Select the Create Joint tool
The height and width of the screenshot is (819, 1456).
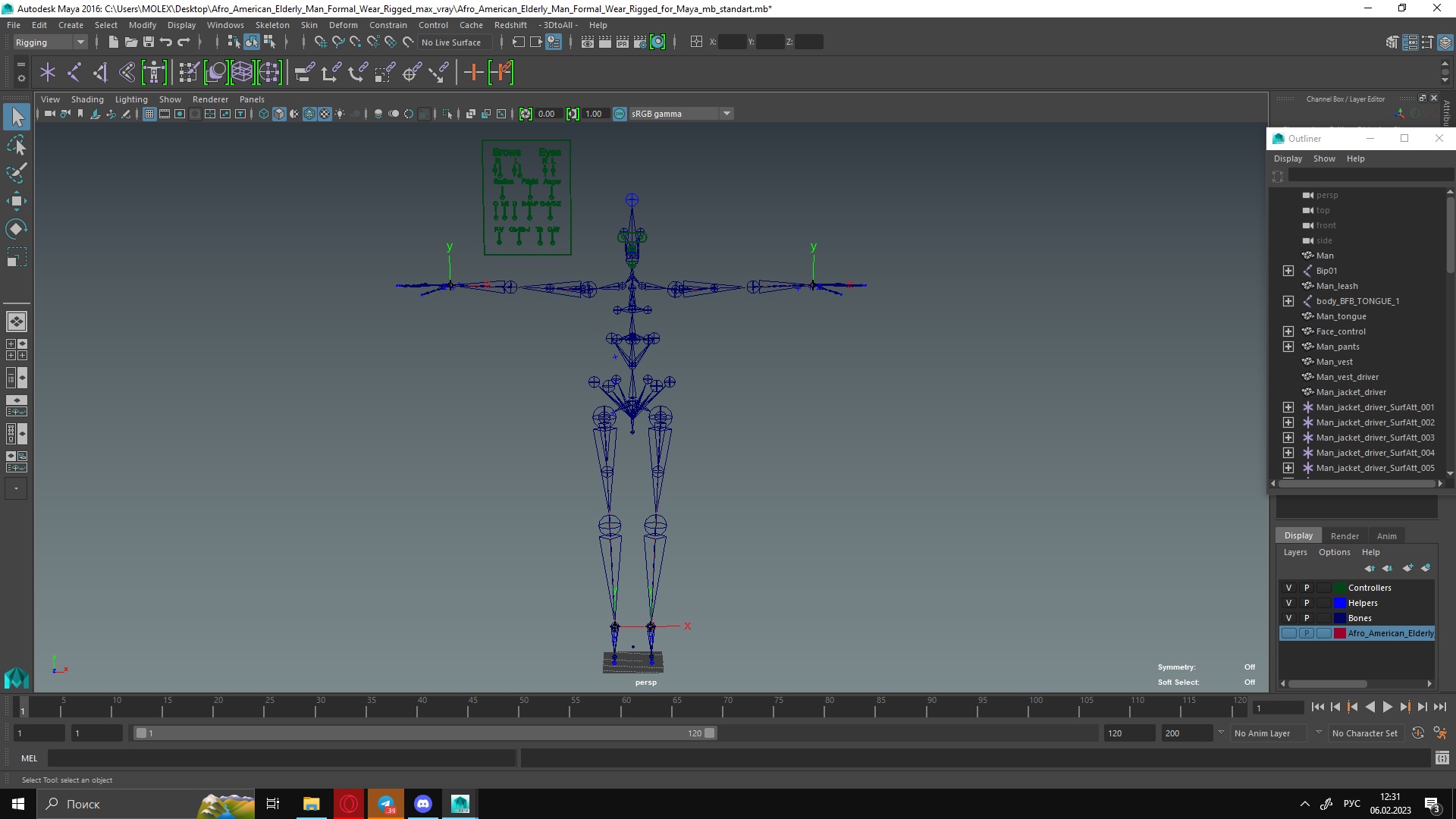(x=74, y=73)
